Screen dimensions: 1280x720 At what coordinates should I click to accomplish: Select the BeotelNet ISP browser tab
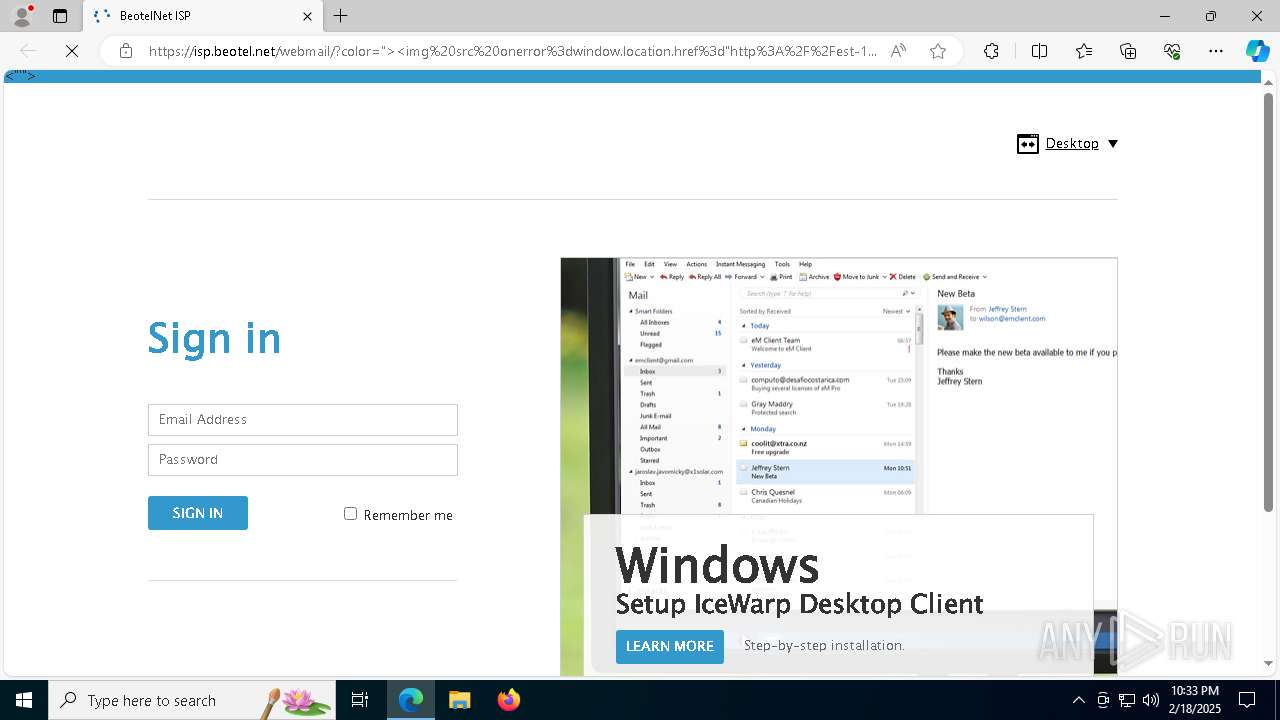pos(200,16)
